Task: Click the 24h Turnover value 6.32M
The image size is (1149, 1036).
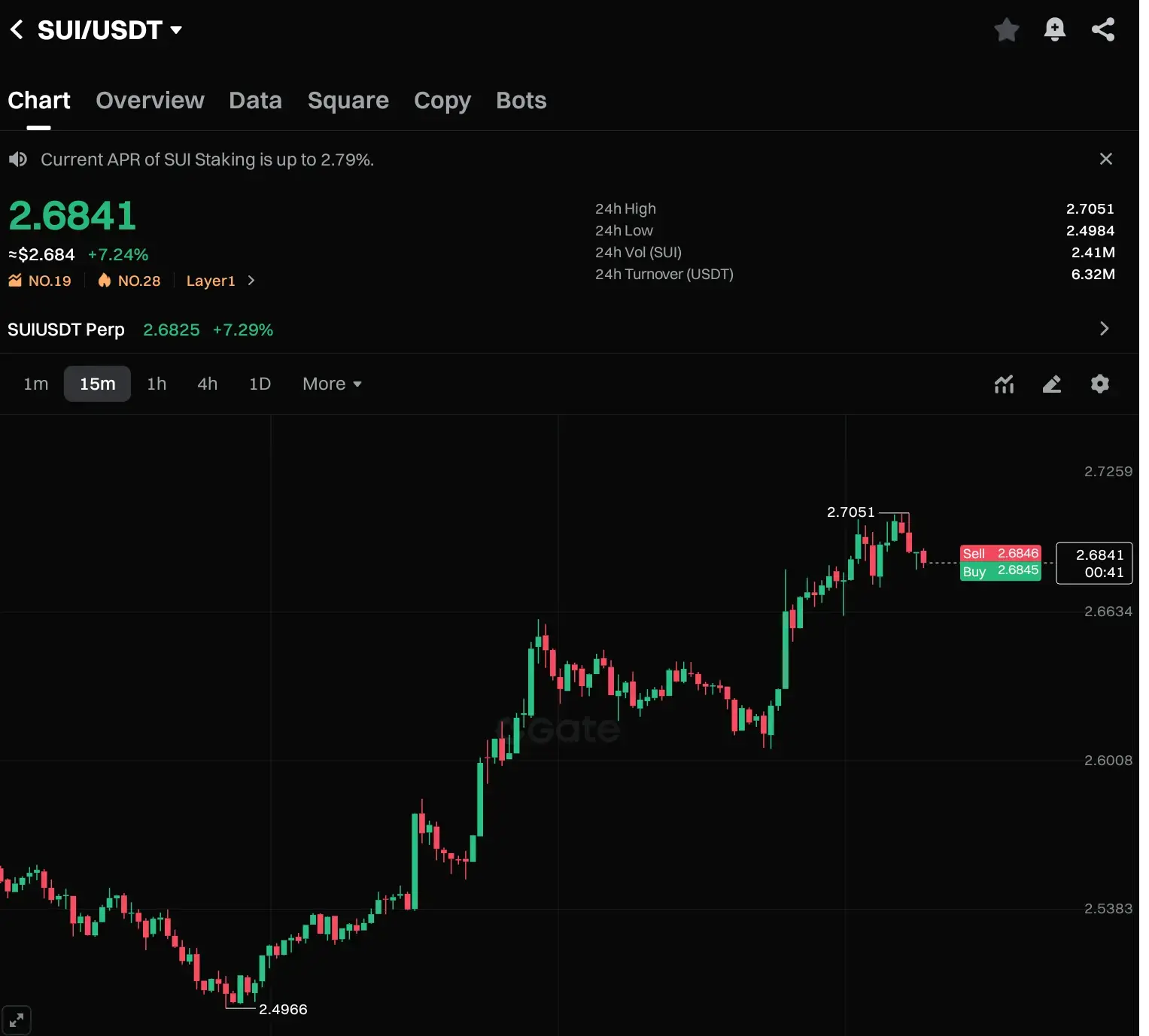Action: pyautogui.click(x=1093, y=274)
